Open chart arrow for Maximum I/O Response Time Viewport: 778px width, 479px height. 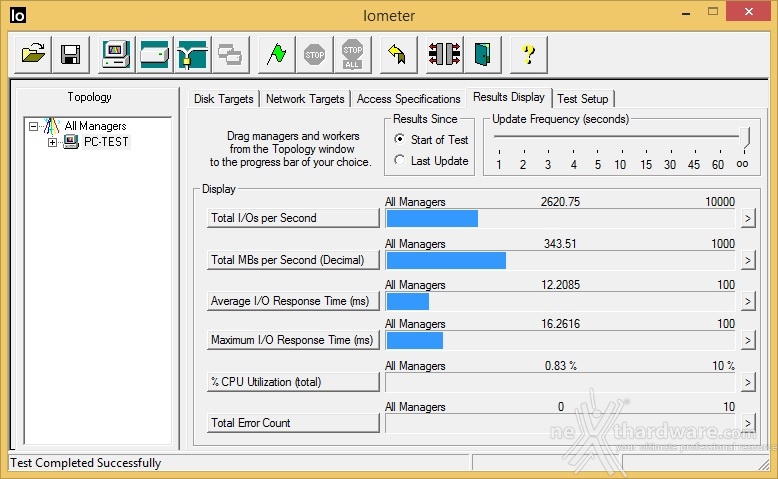tap(748, 340)
